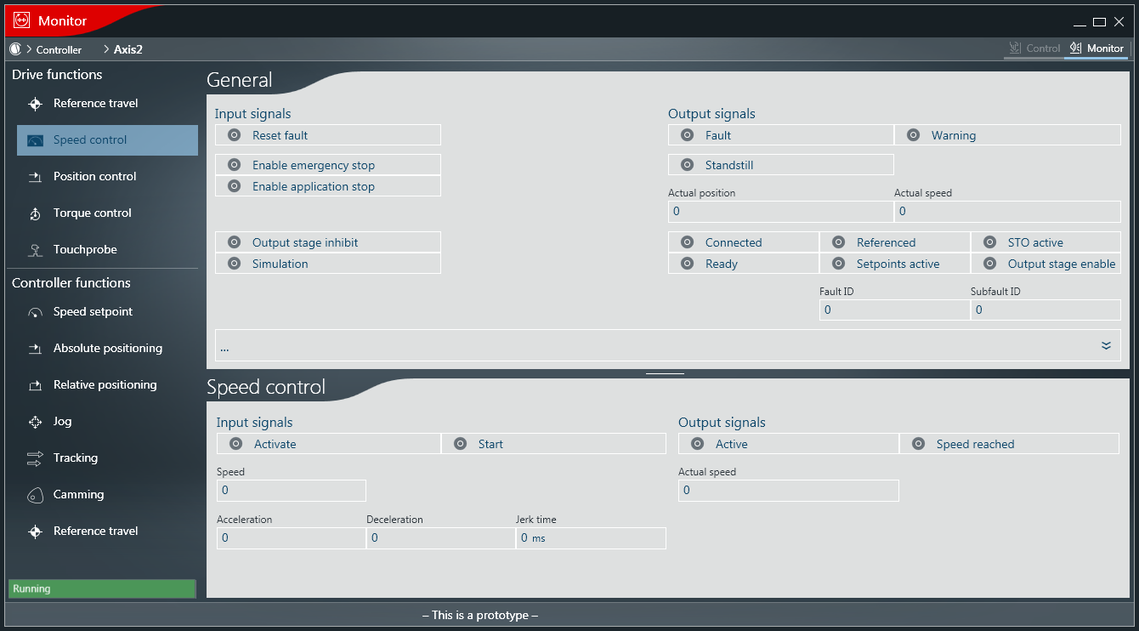
Task: Expand the Controller breadcrumb arrow
Action: [x=30, y=49]
